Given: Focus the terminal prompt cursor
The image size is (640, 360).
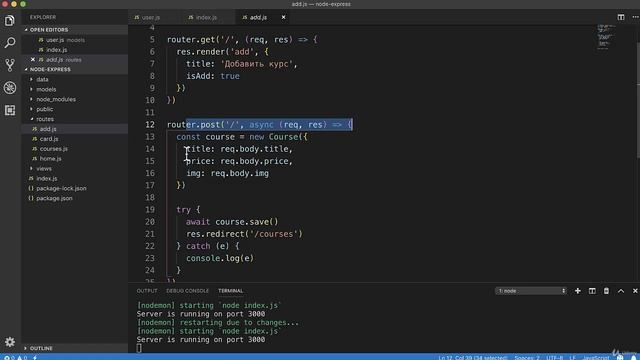Looking at the screenshot, I should point(139,348).
